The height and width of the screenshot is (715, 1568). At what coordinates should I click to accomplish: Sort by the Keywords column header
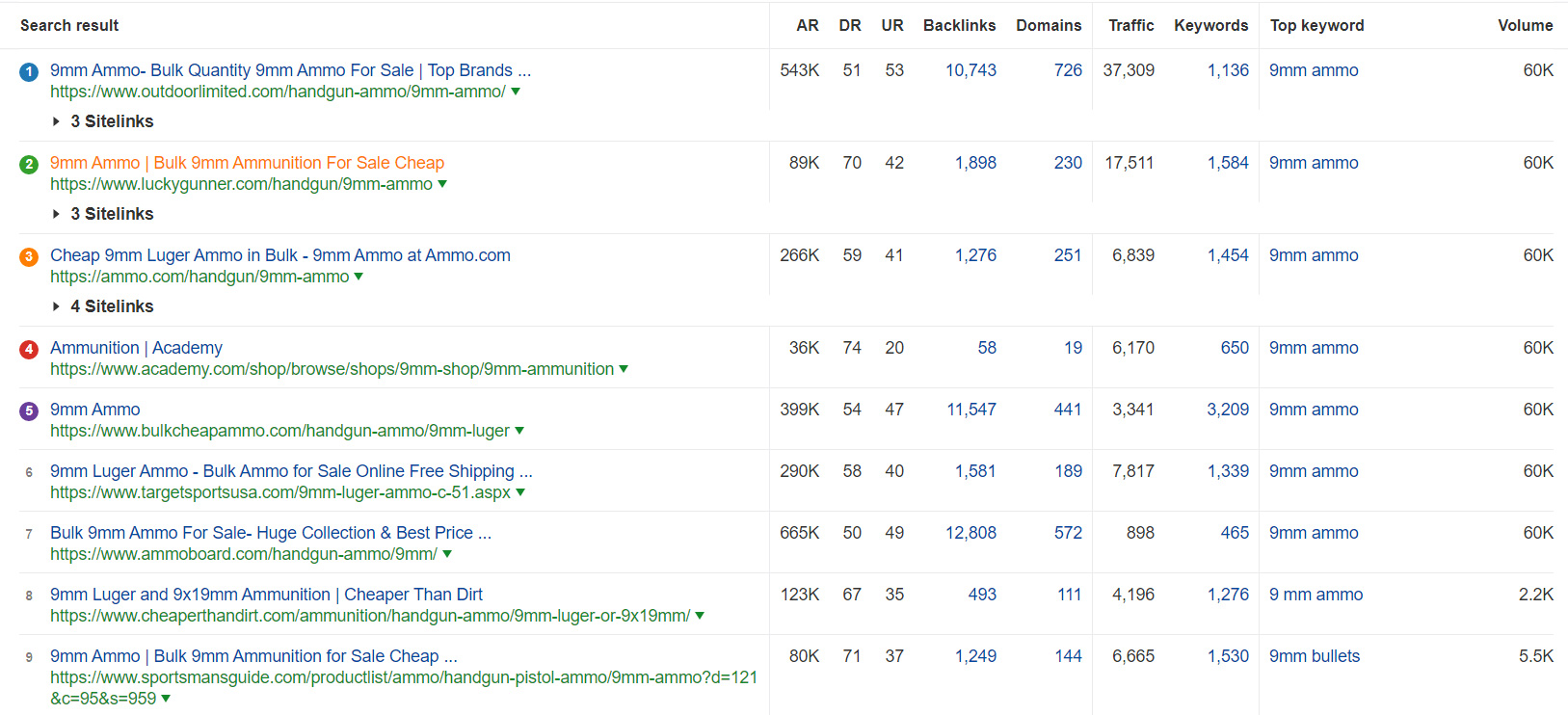[x=1211, y=25]
